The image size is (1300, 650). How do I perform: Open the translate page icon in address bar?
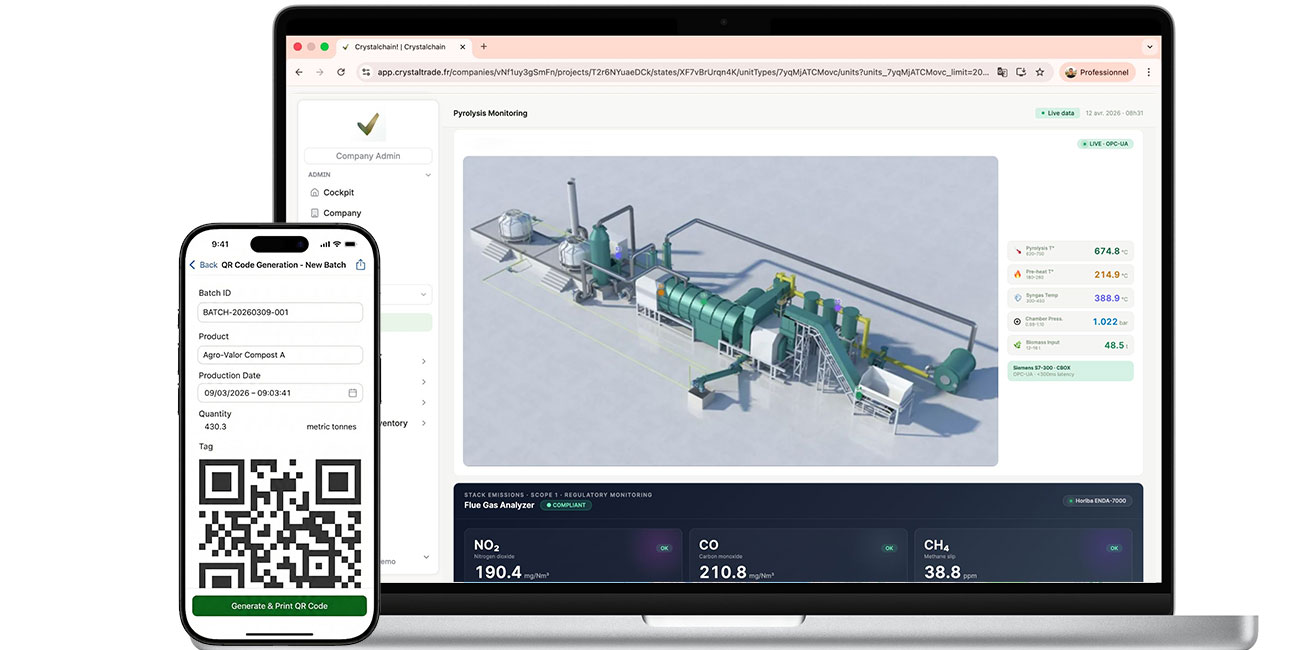tap(1002, 72)
